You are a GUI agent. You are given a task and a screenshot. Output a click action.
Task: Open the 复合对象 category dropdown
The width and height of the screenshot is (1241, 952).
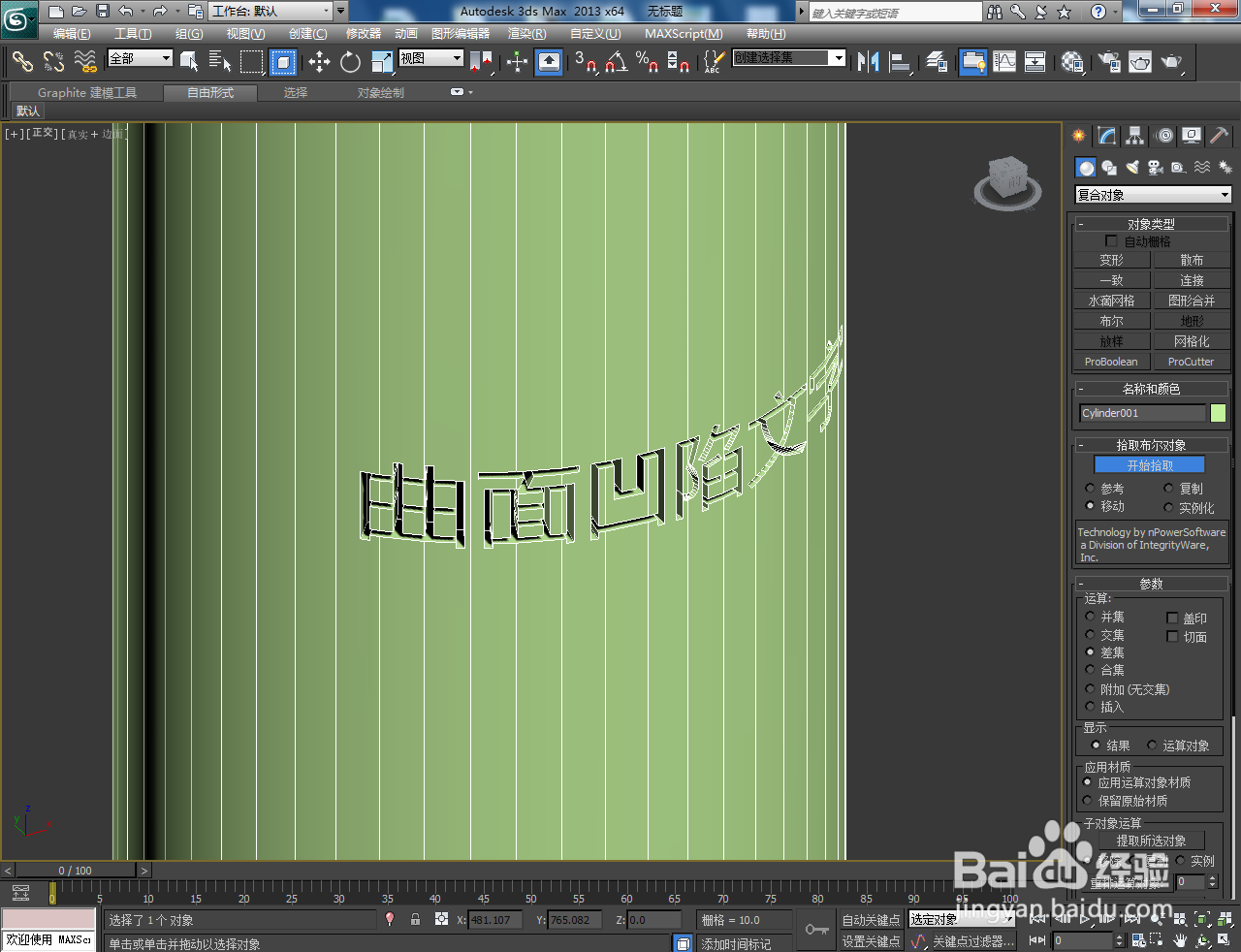(x=1153, y=195)
